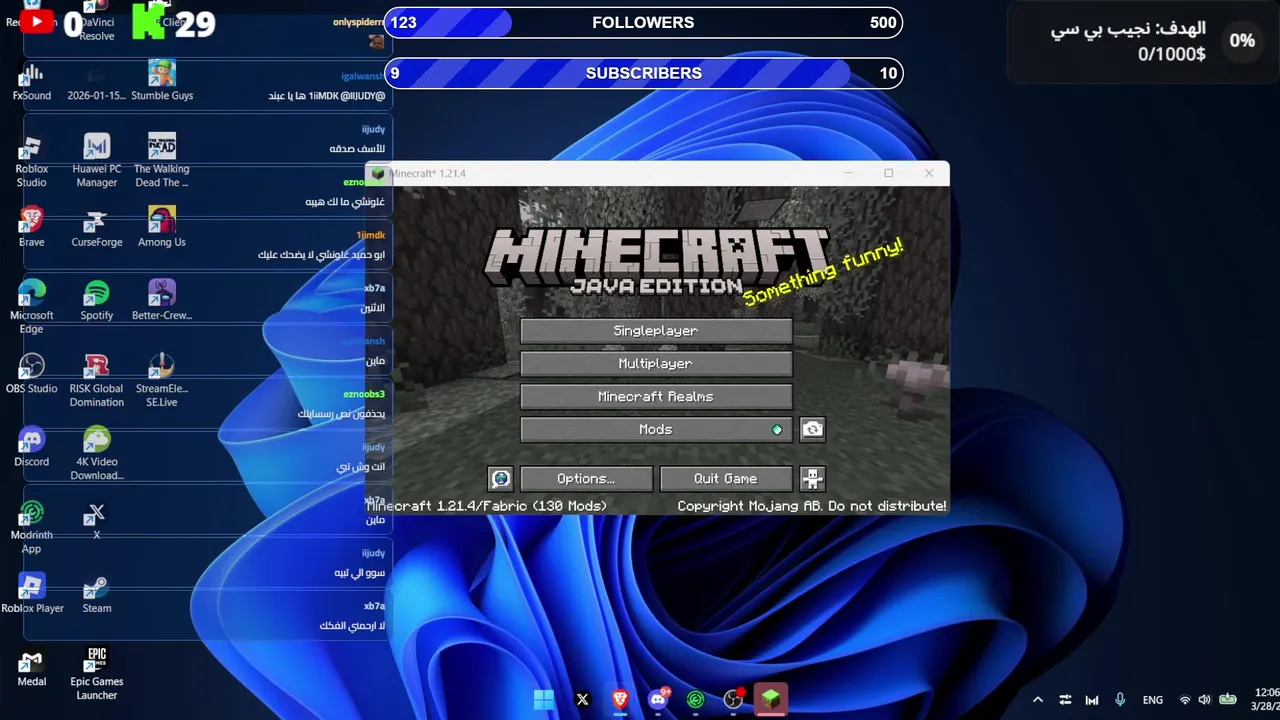The height and width of the screenshot is (720, 1280).
Task: Select the Stumble Guys desktop shortcut
Action: pos(162,82)
